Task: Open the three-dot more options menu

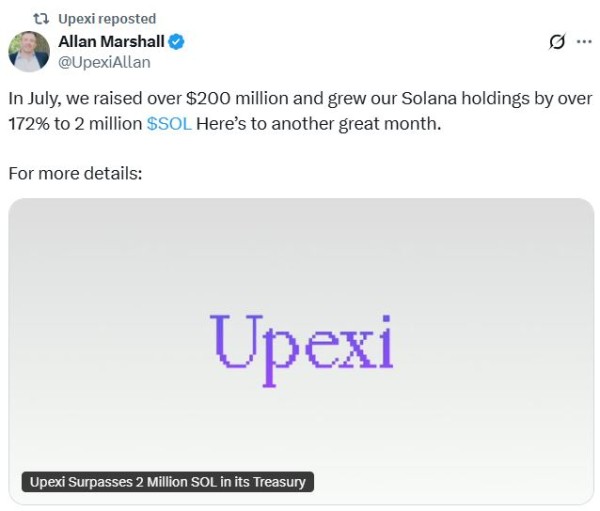Action: (x=584, y=42)
